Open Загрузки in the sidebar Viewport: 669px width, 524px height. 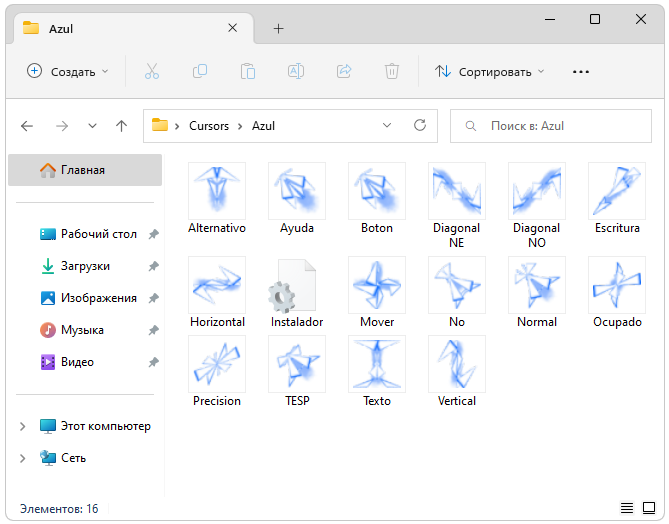point(85,266)
